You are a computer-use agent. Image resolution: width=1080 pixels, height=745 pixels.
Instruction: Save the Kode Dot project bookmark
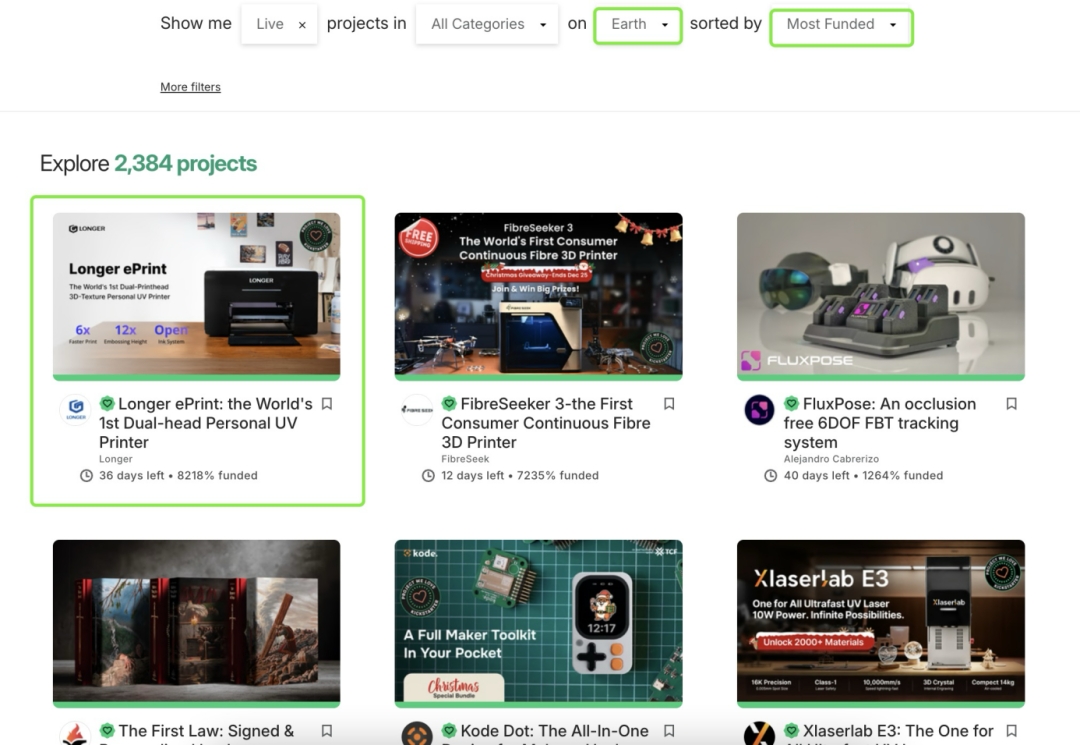click(669, 731)
